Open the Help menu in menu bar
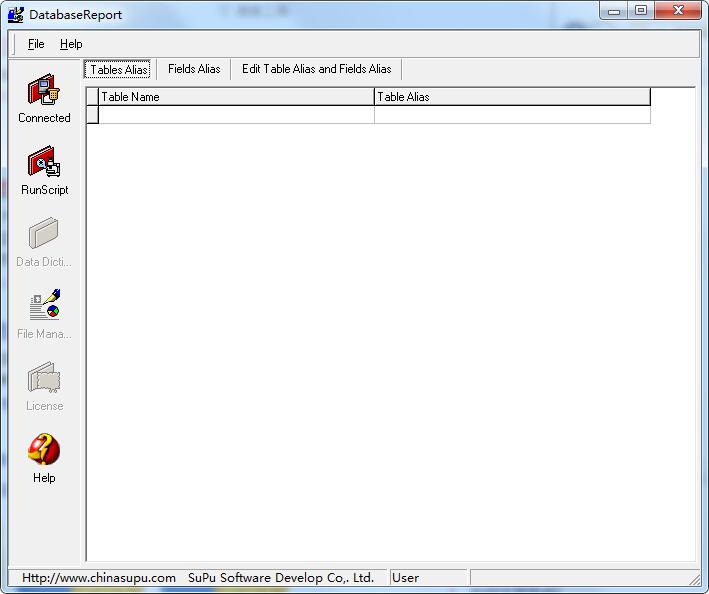Screen dimensions: 709x594 pos(71,44)
